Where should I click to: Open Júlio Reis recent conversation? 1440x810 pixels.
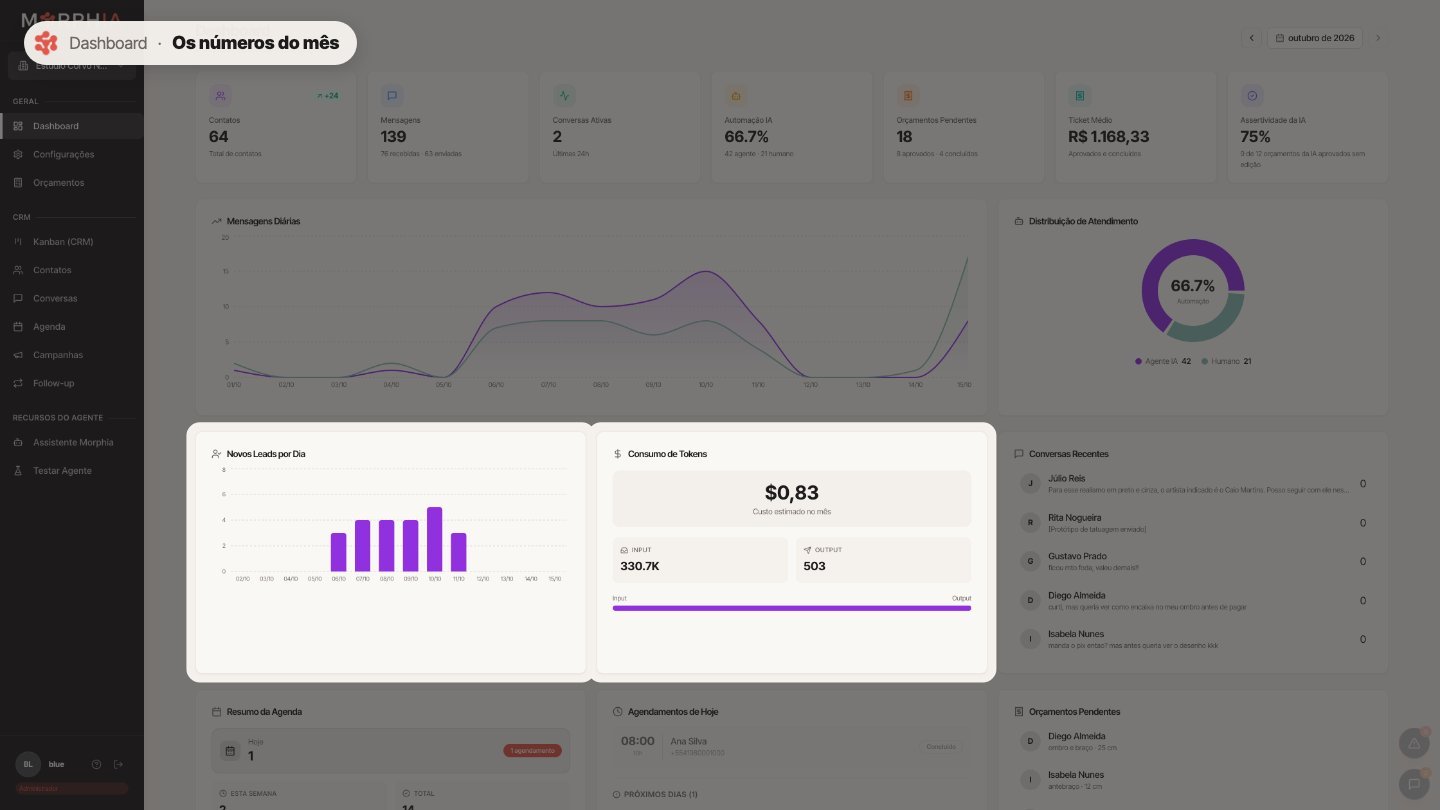coord(1192,484)
